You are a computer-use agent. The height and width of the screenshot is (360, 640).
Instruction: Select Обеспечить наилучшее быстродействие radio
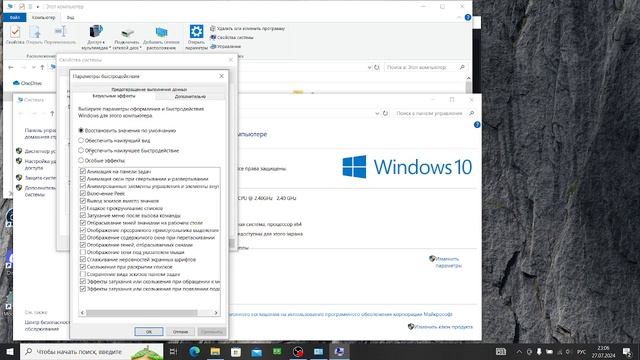81,151
